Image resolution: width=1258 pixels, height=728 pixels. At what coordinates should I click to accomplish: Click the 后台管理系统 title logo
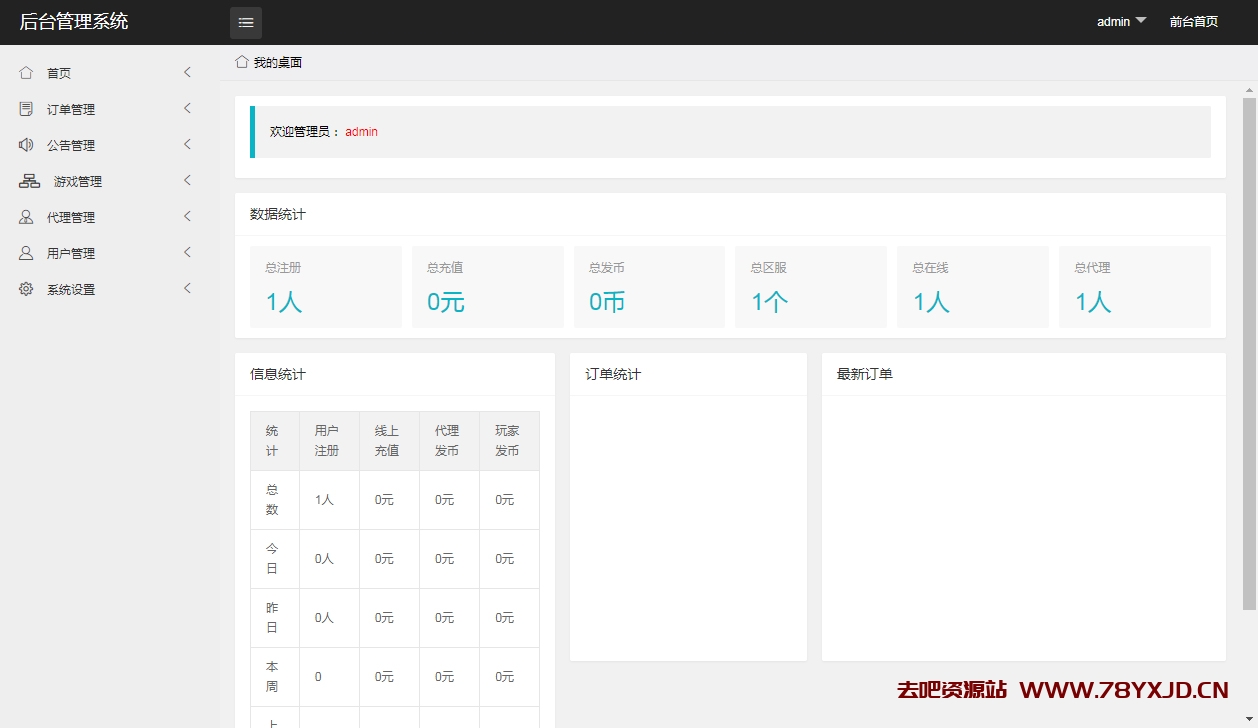click(74, 21)
